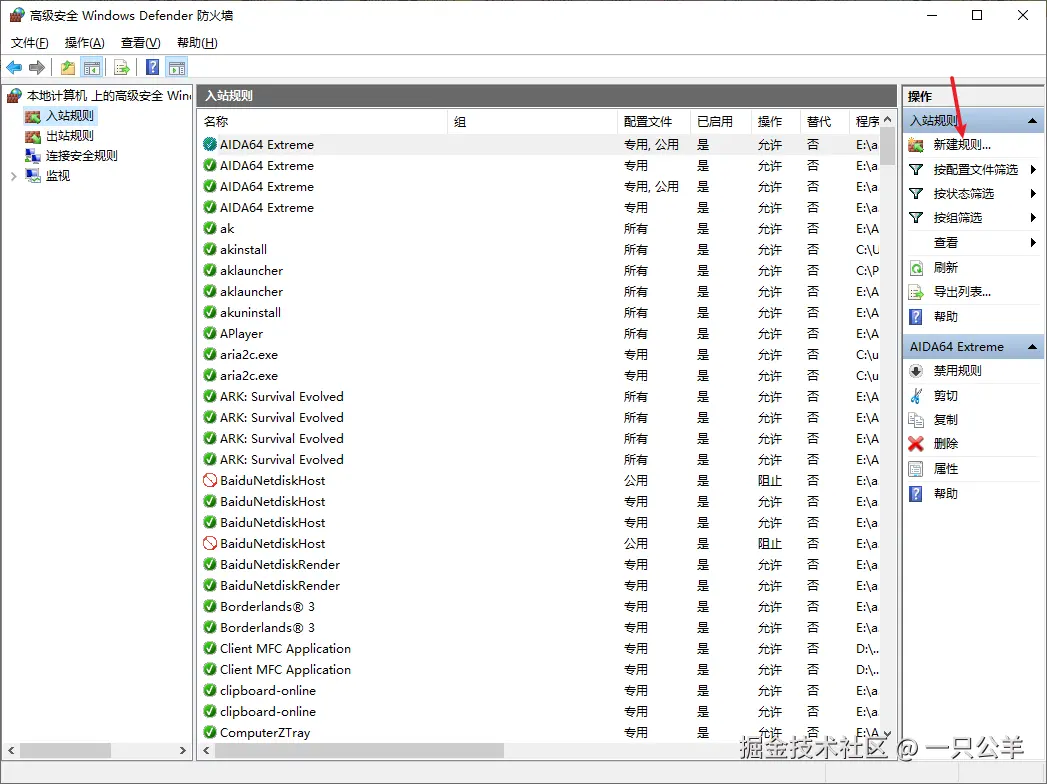The image size is (1047, 784).
Task: Click 复制 in the actions pane
Action: click(x=946, y=419)
